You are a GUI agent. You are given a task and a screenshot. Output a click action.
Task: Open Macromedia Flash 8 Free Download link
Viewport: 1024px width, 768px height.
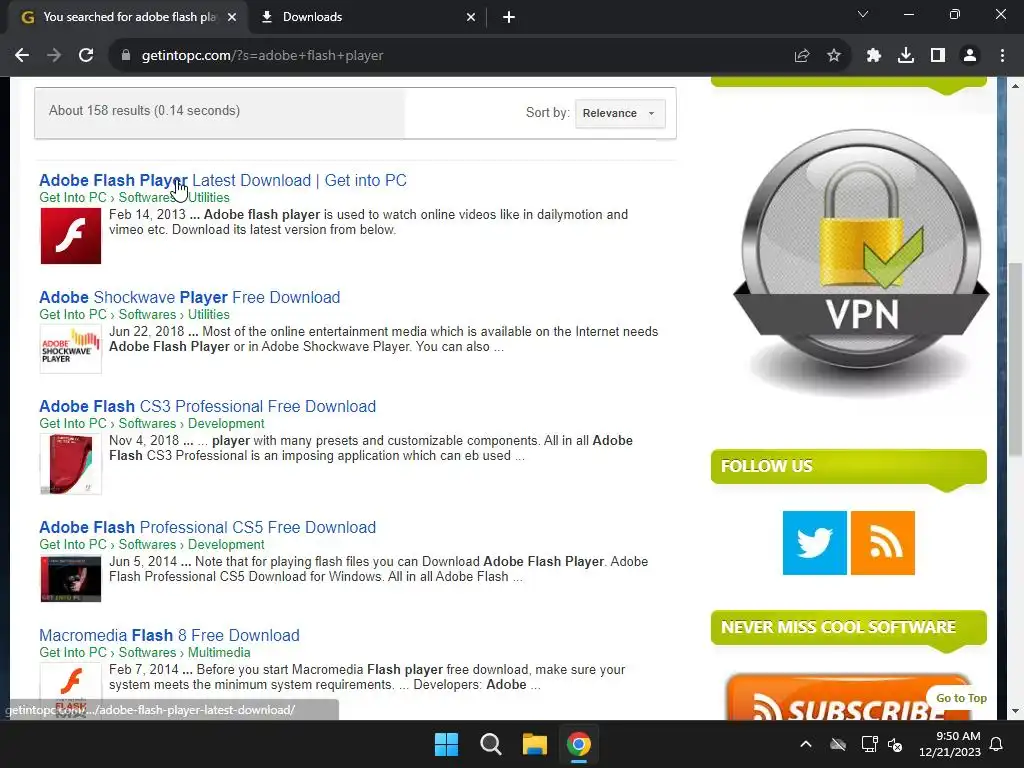[x=169, y=635]
